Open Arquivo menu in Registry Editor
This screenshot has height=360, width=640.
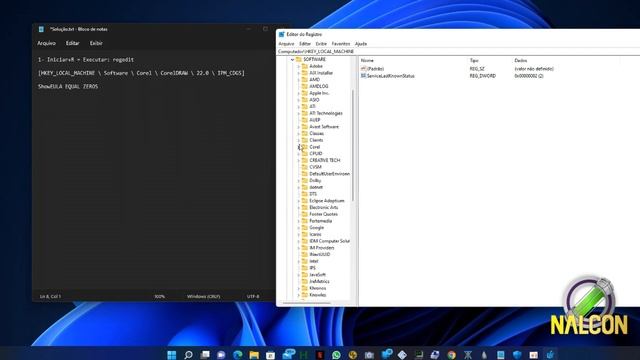click(x=286, y=44)
